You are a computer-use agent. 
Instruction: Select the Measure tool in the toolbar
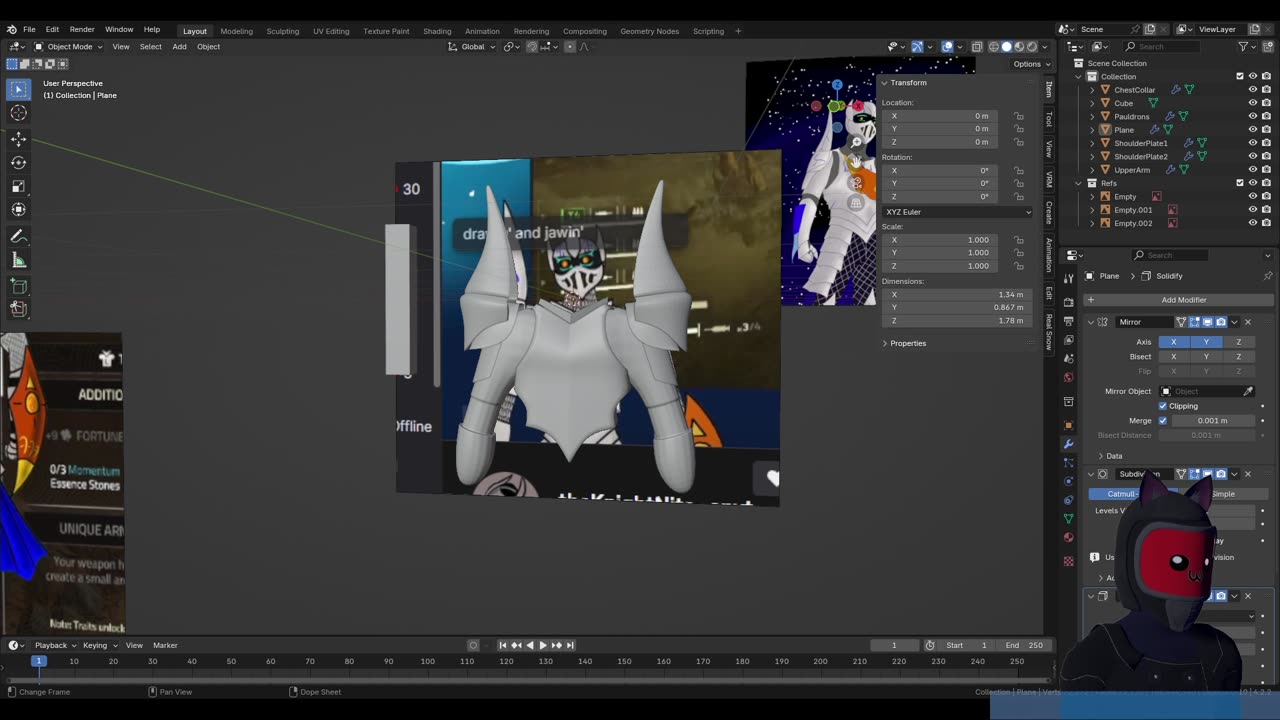point(19,260)
